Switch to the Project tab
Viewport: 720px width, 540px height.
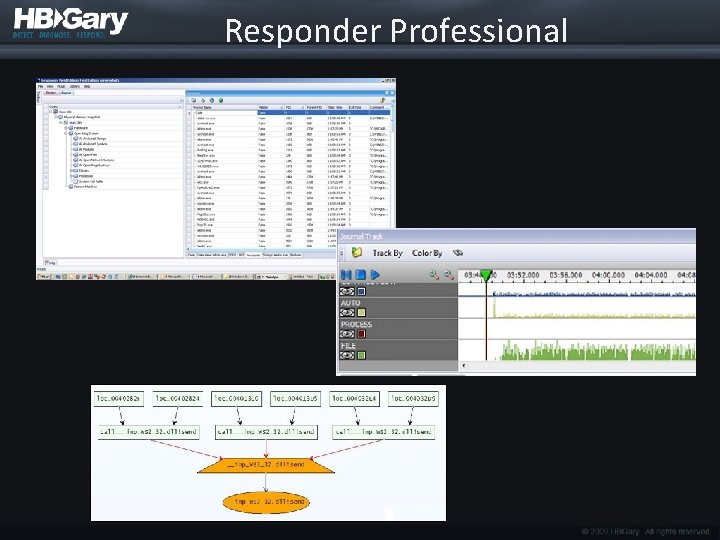[x=51, y=93]
